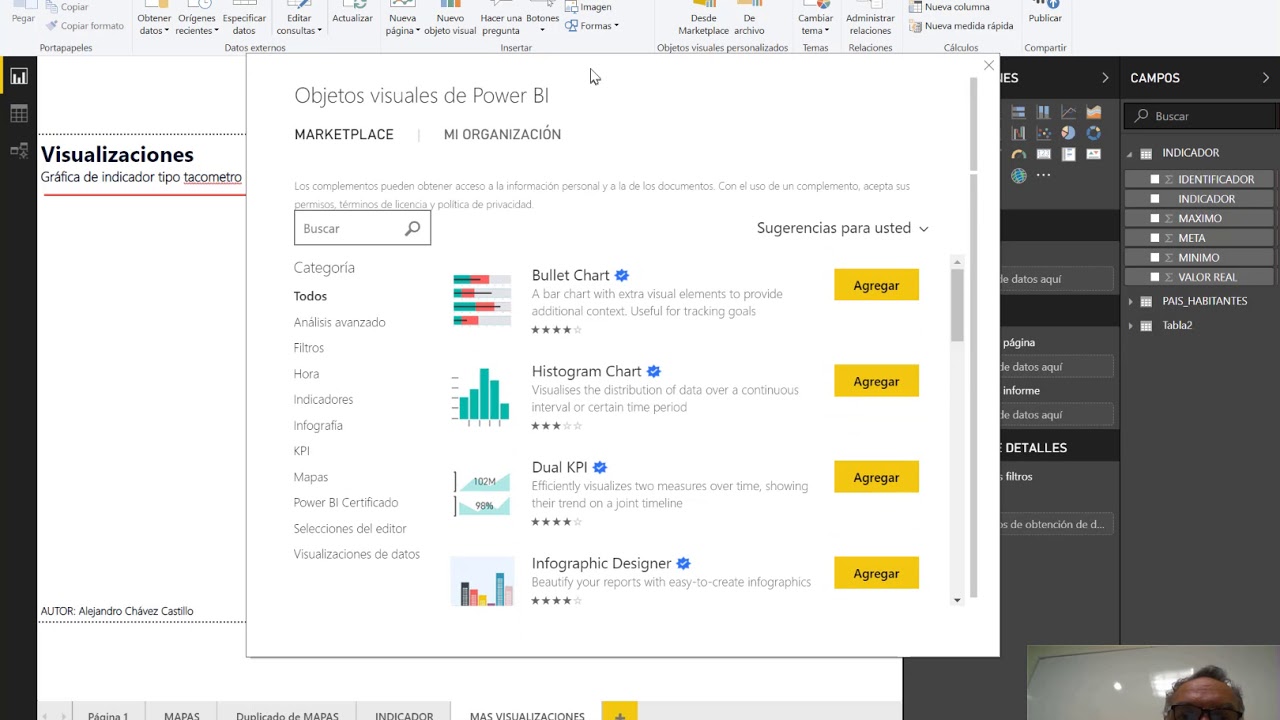Screen dimensions: 1280x720
Task: Collapse the Visualizaciones pane chevron
Action: point(1105,78)
